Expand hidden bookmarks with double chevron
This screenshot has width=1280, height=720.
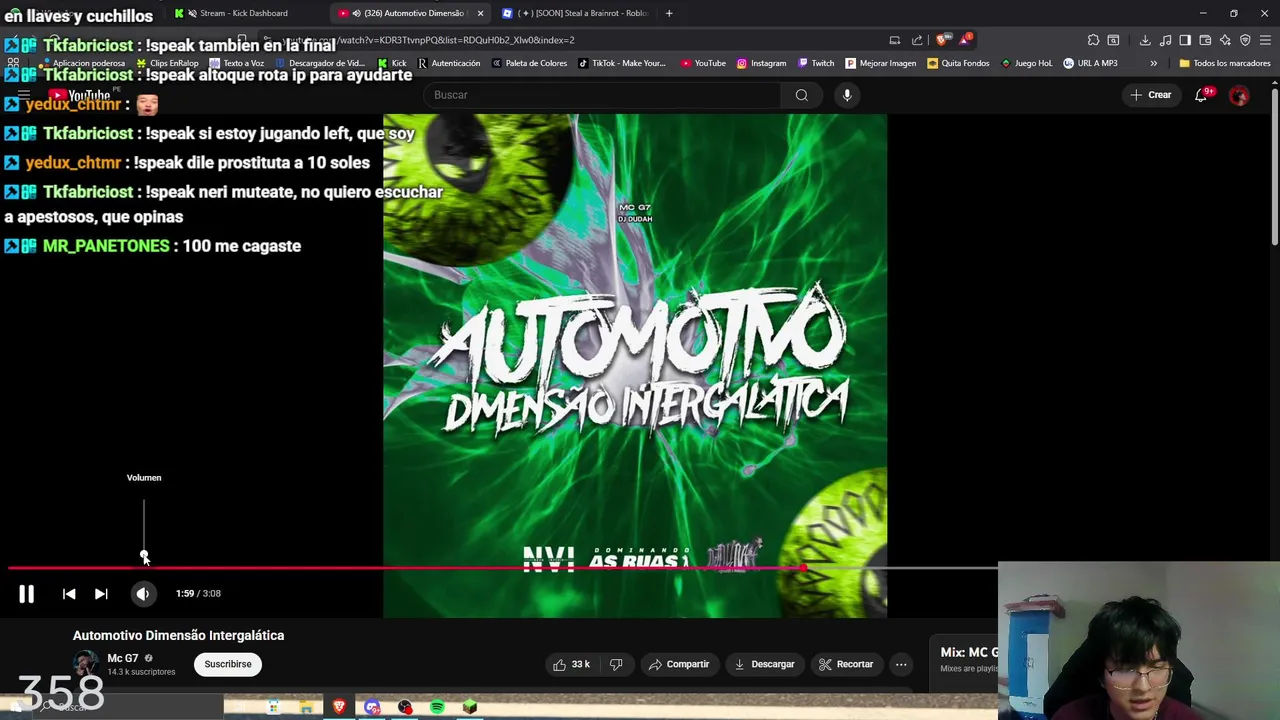coord(1153,63)
